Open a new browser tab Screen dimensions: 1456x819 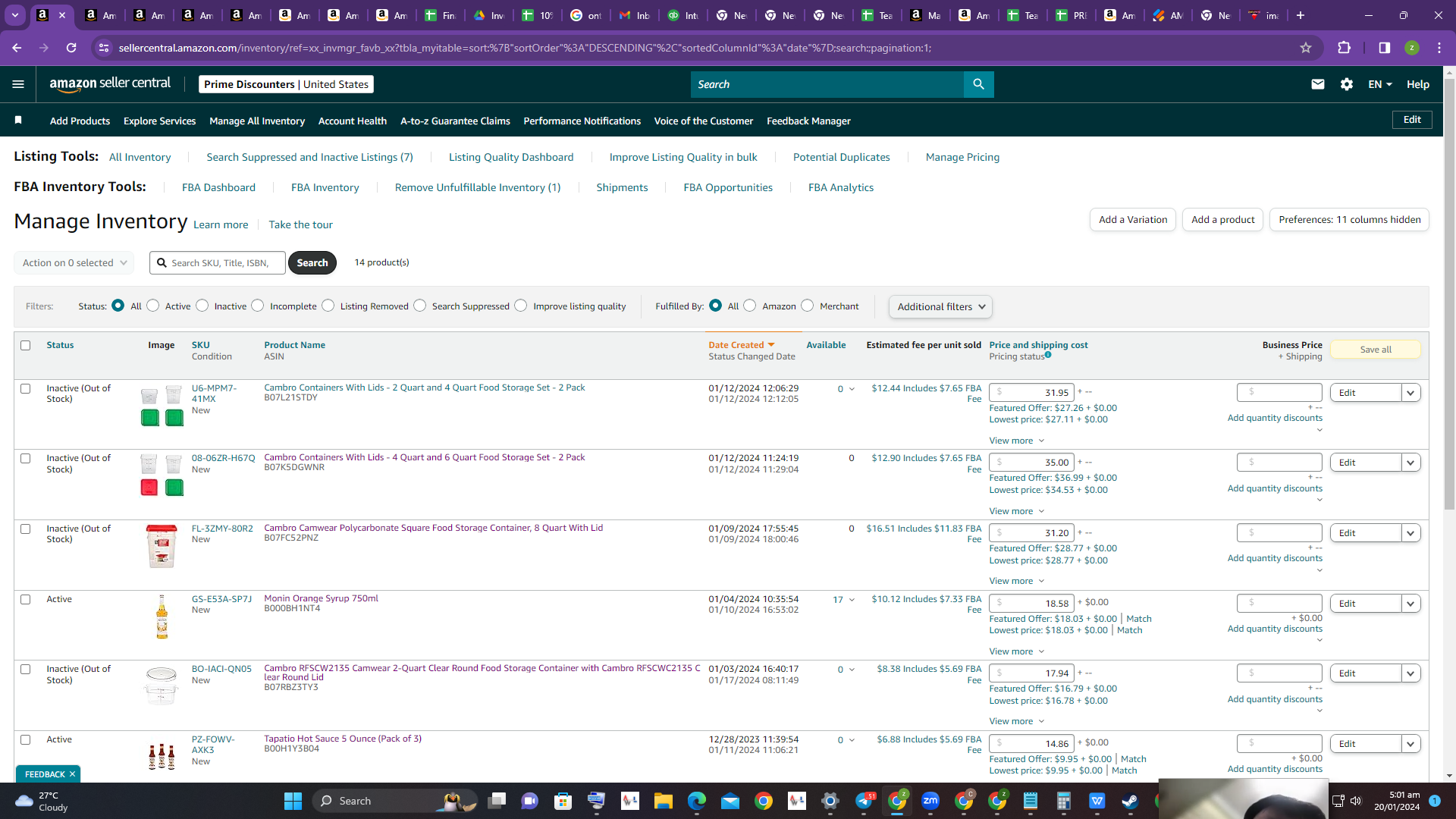(x=1300, y=15)
